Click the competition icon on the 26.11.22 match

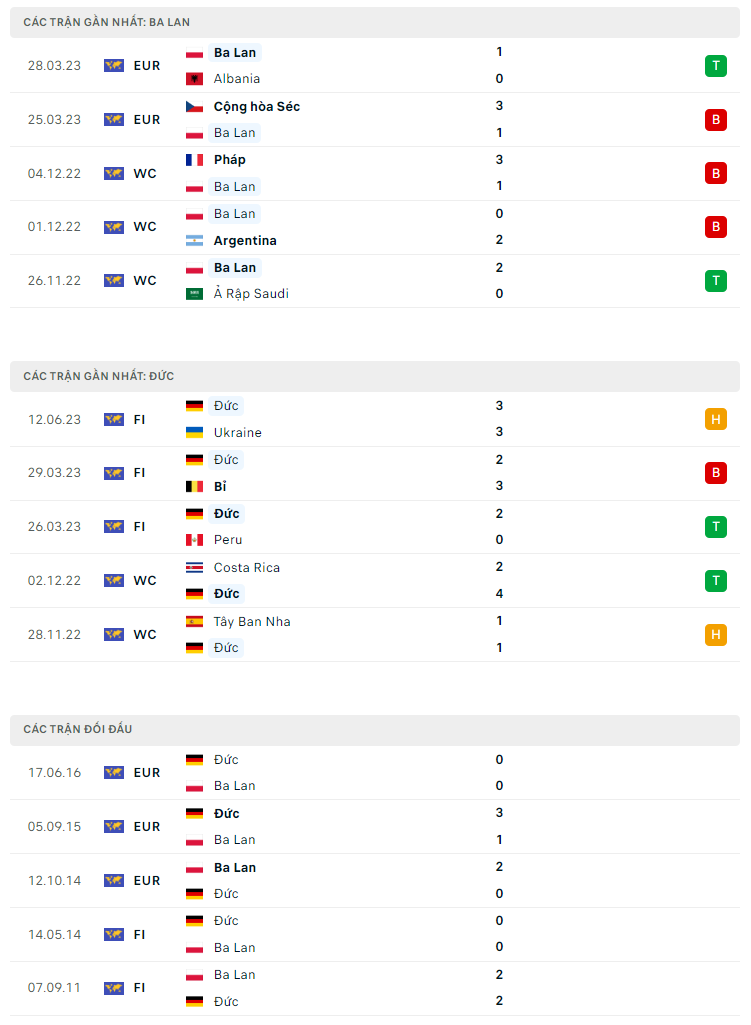tap(114, 281)
